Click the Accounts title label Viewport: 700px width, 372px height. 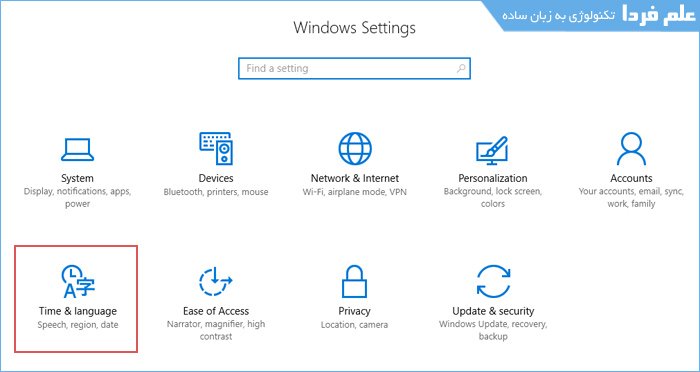pyautogui.click(x=631, y=178)
